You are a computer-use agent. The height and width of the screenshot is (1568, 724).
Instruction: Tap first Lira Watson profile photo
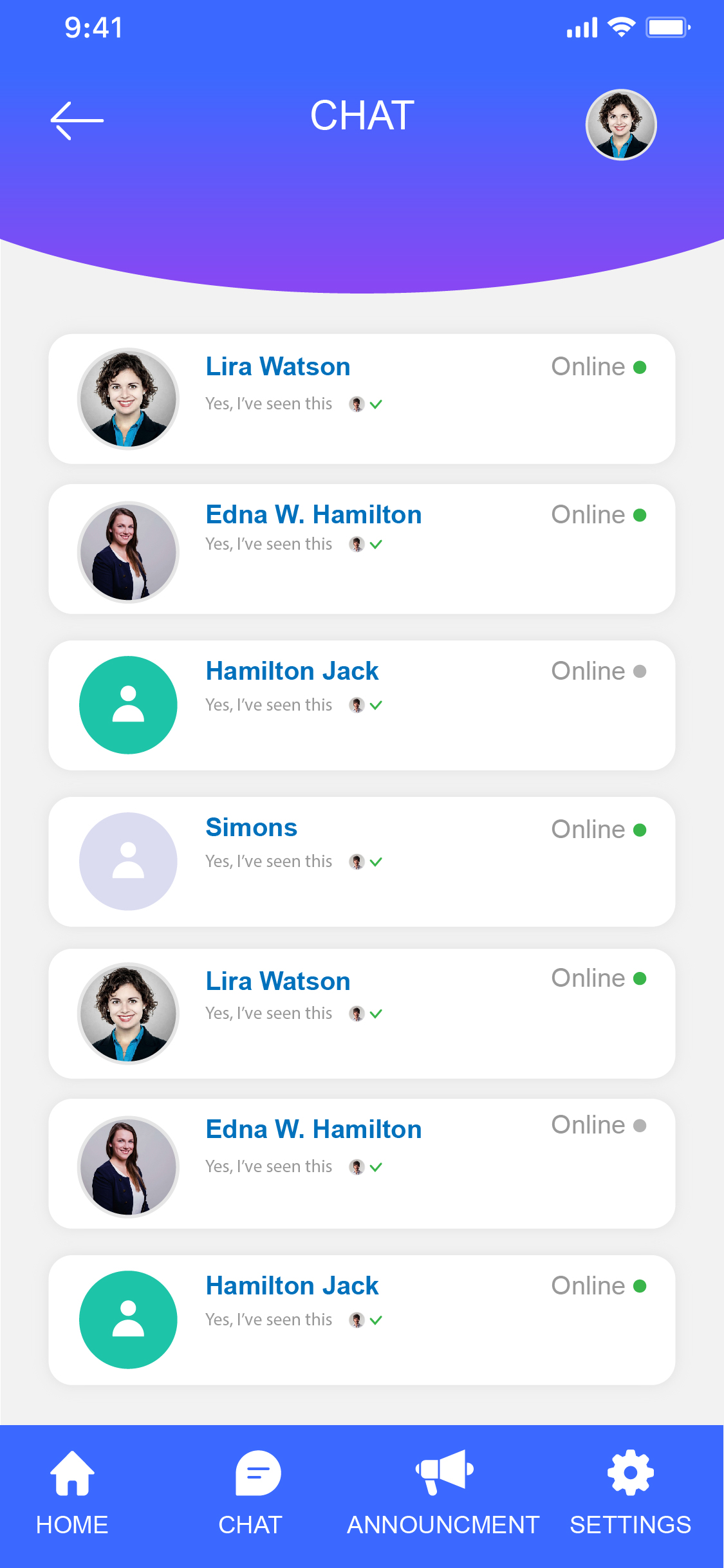tap(128, 398)
